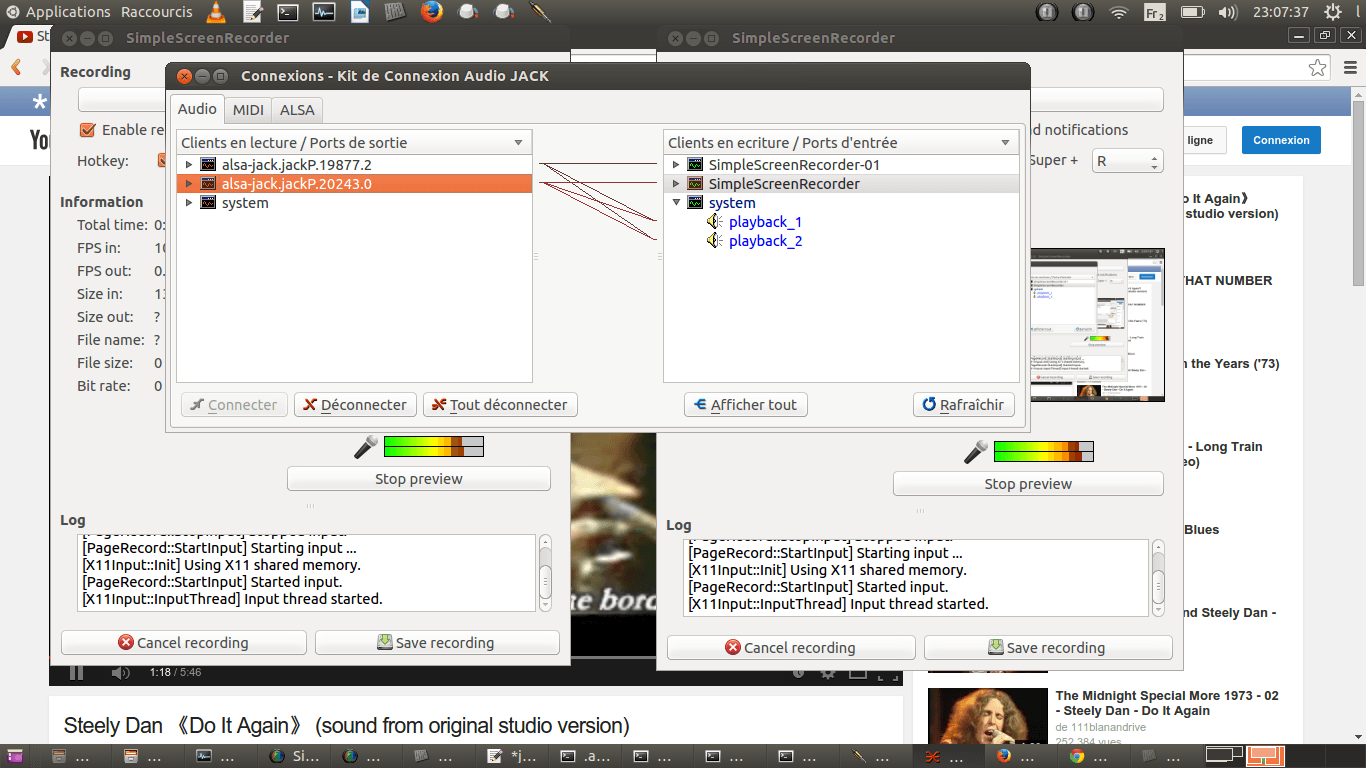This screenshot has width=1366, height=768.
Task: Open The Midnight Special More 1973 video link
Action: 1167,703
